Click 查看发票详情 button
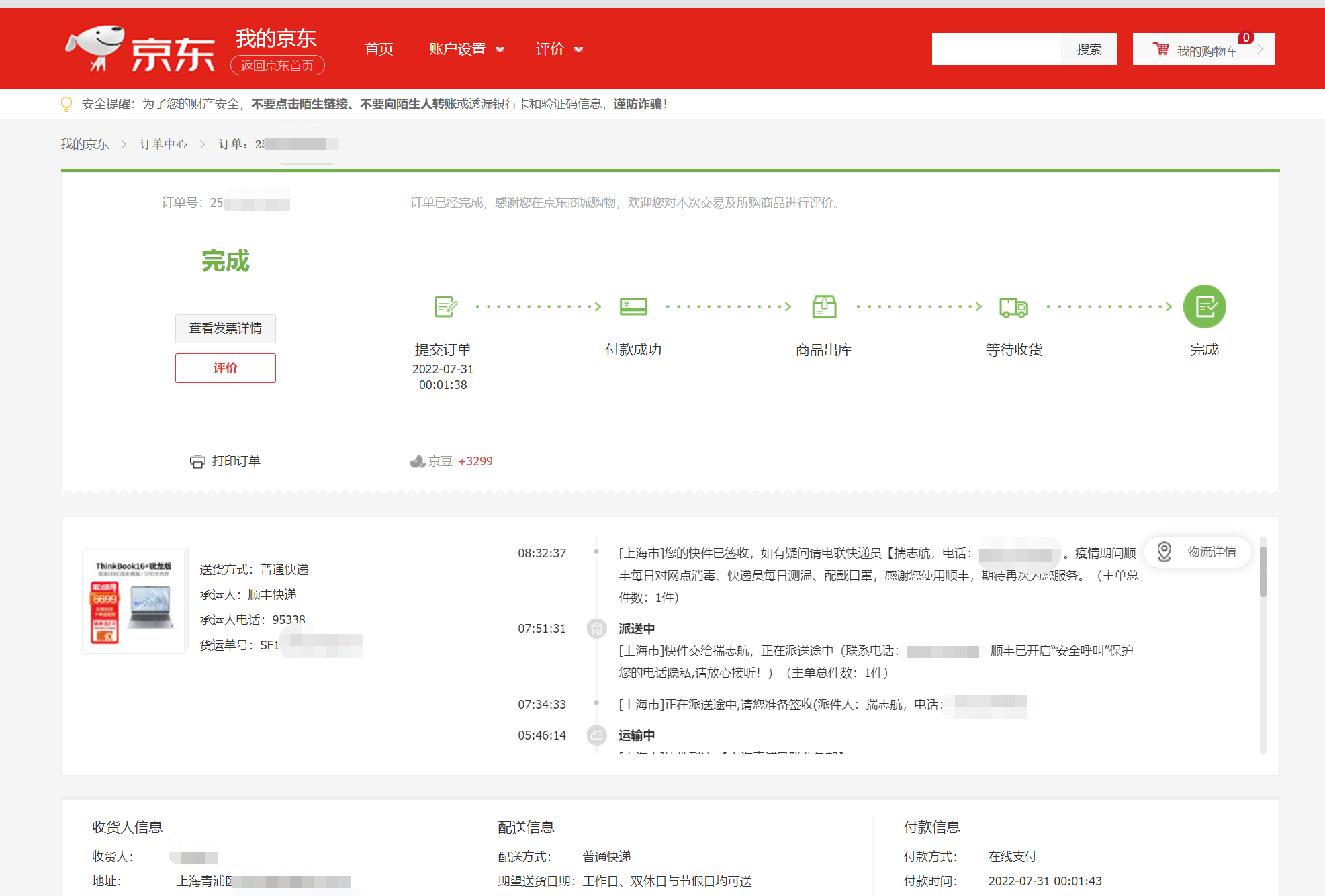Viewport: 1325px width, 896px height. coord(226,328)
